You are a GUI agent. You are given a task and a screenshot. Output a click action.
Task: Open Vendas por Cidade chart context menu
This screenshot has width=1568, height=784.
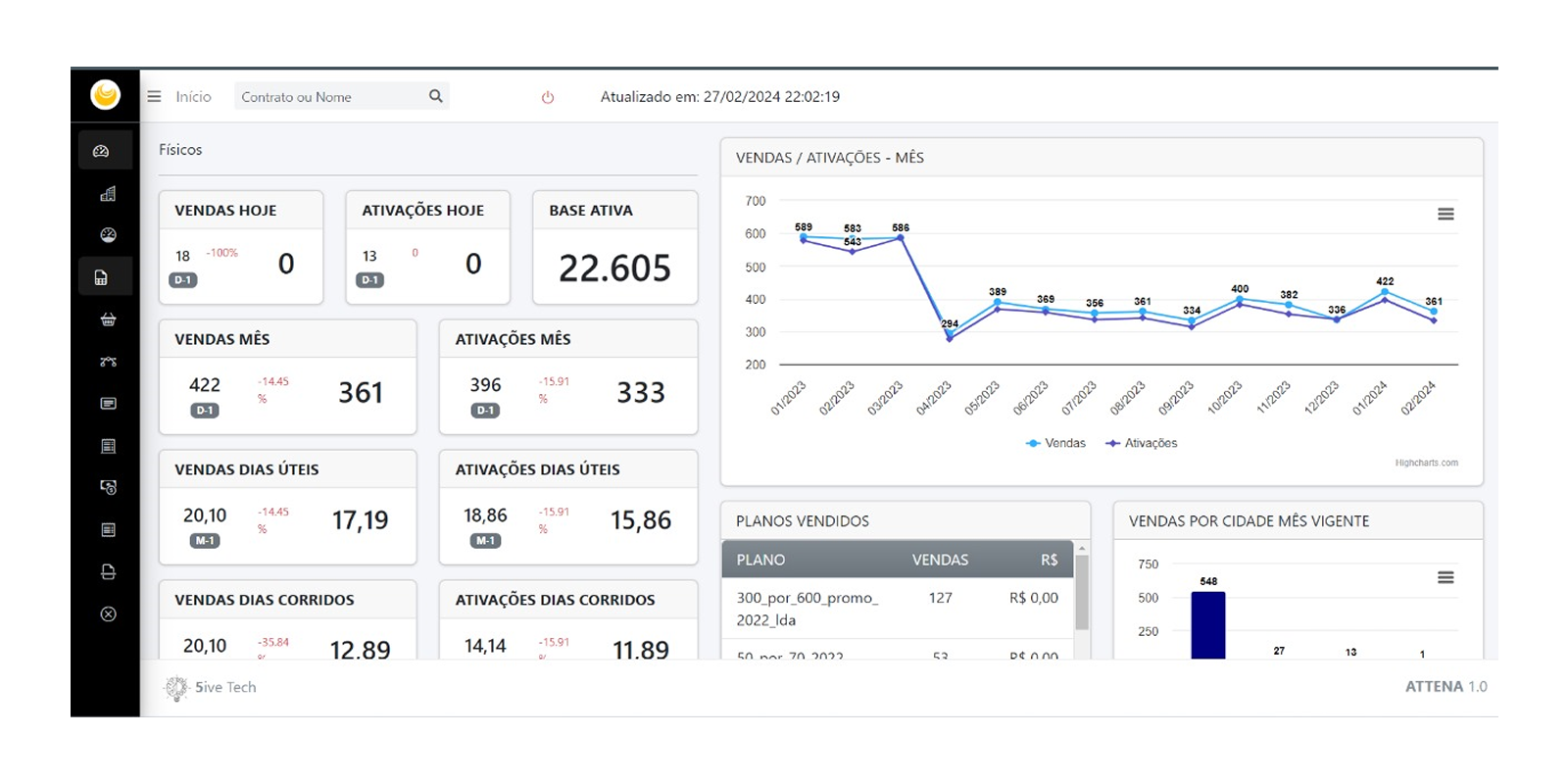[x=1445, y=577]
